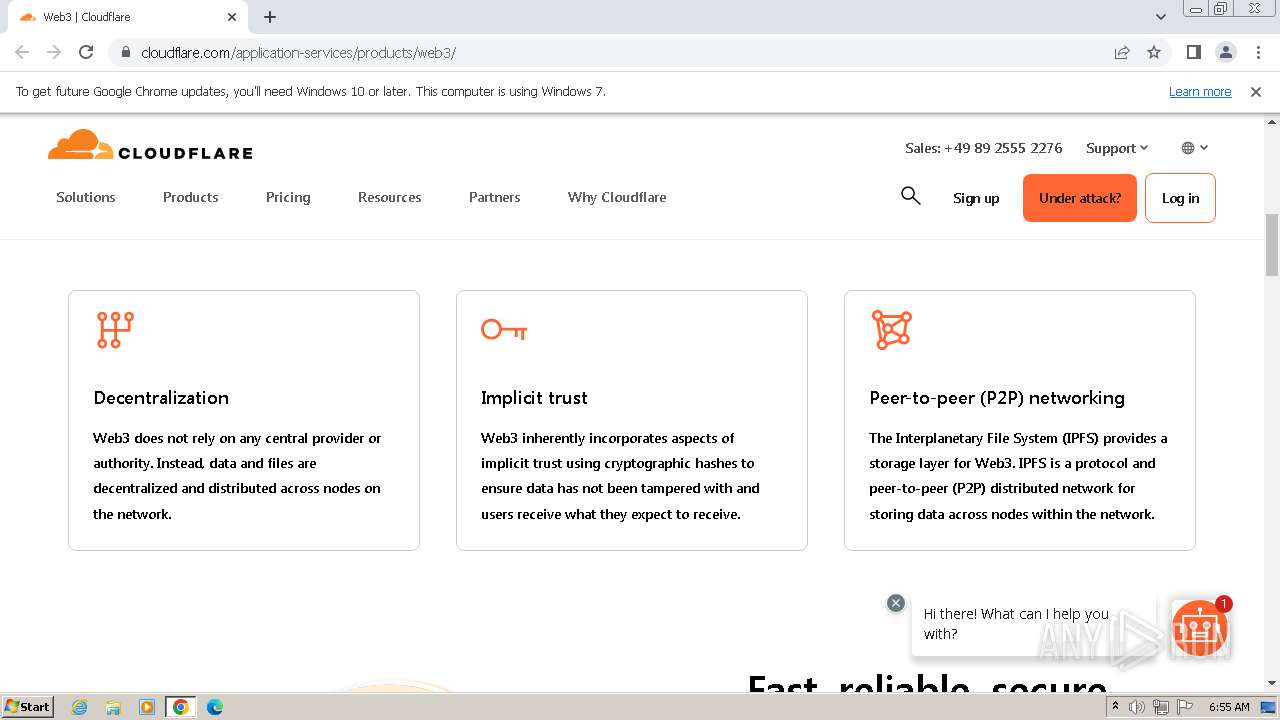Open the Partners menu
The height and width of the screenshot is (720, 1280).
coord(495,197)
